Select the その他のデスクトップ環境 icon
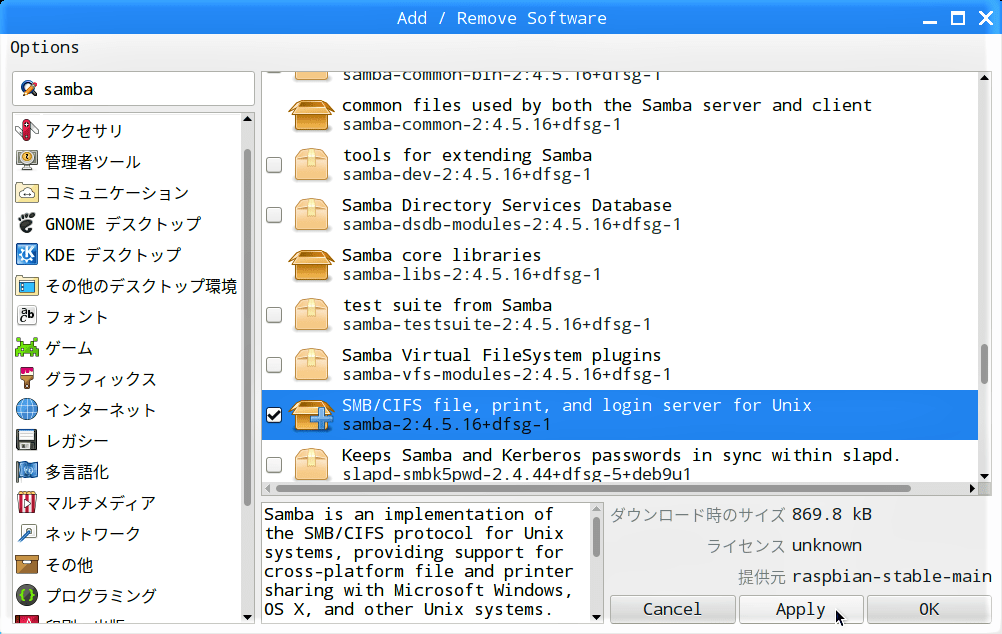 coord(27,285)
